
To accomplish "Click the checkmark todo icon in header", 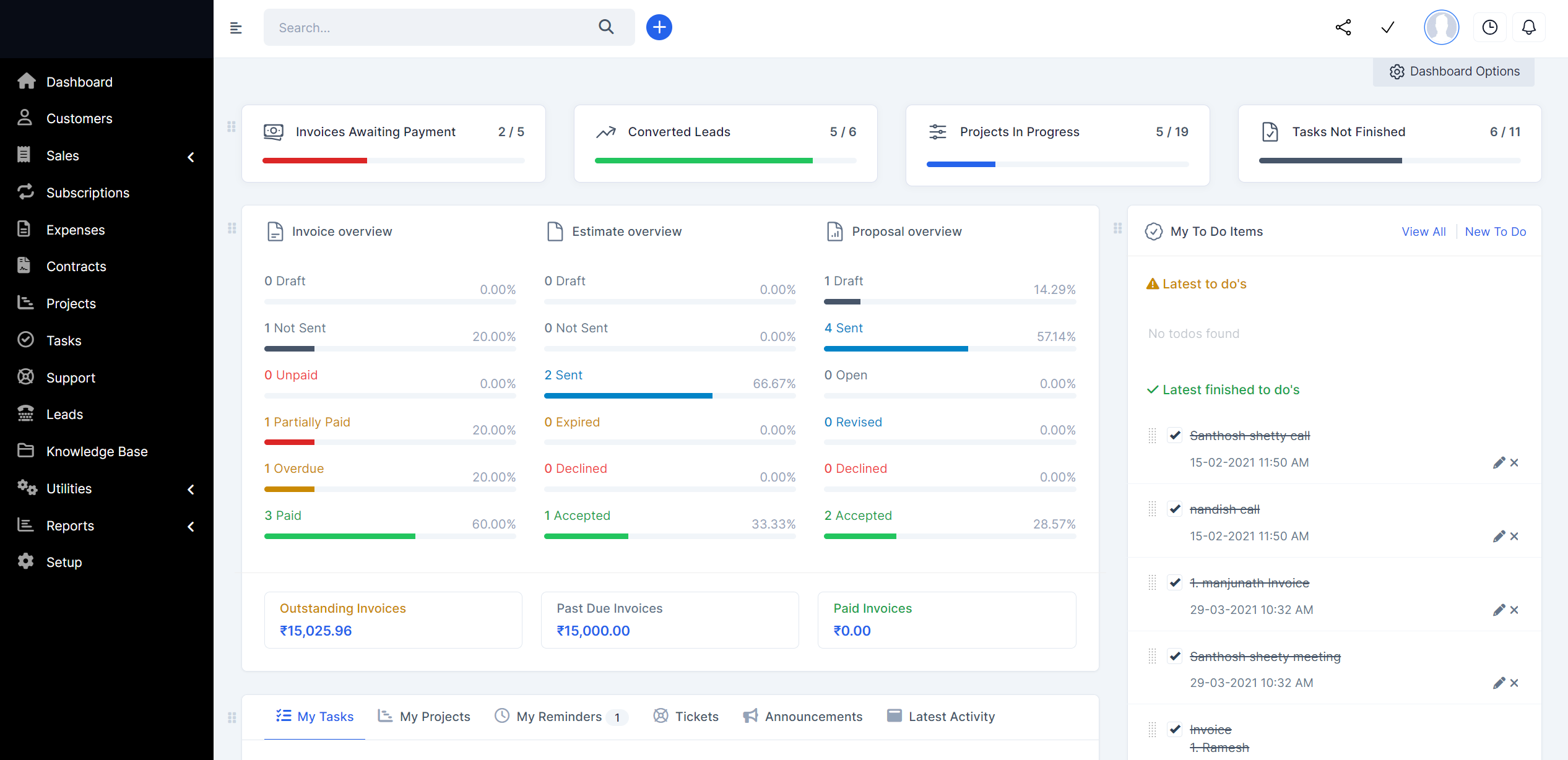I will pos(1387,27).
